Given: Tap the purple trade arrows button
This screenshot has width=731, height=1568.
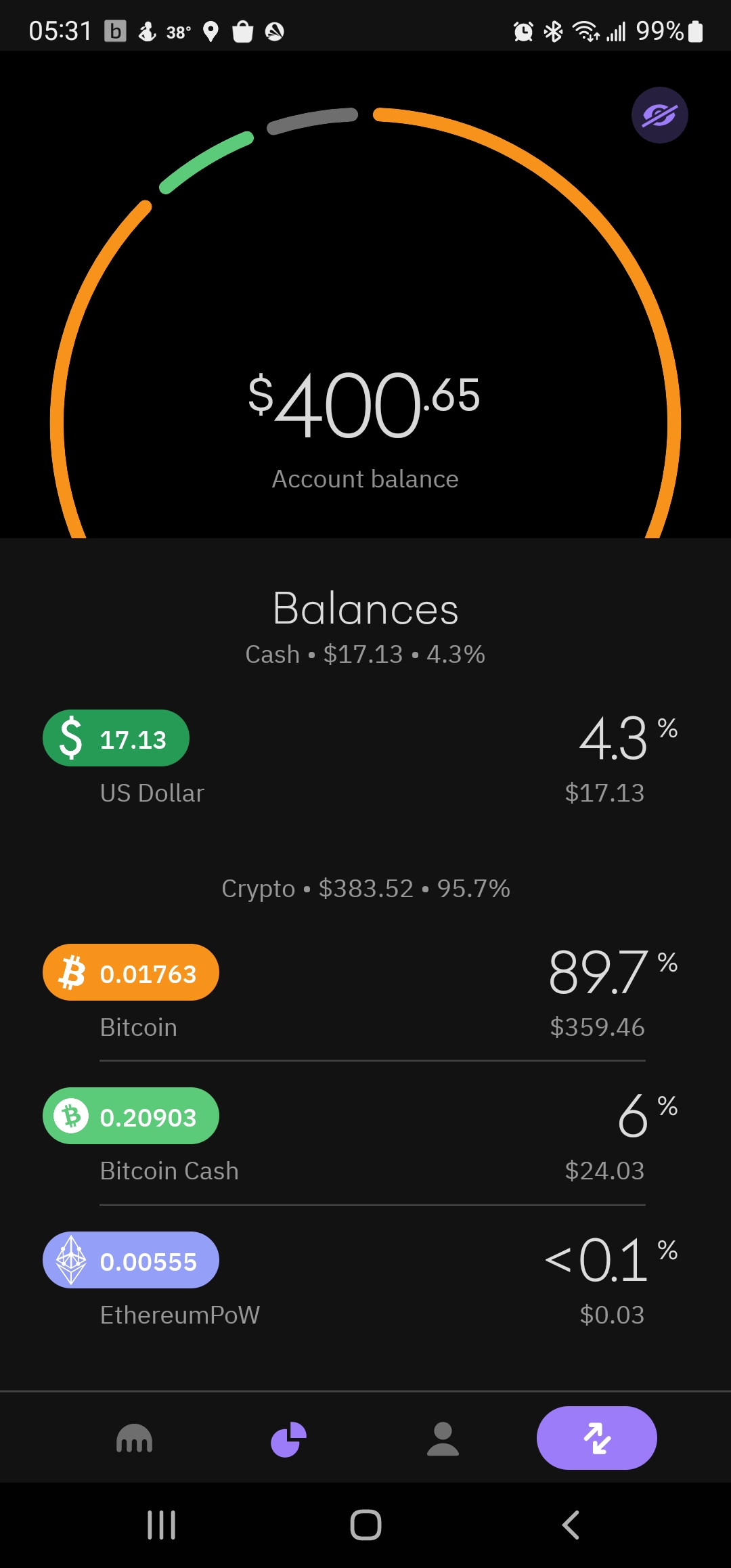Looking at the screenshot, I should pyautogui.click(x=596, y=1438).
